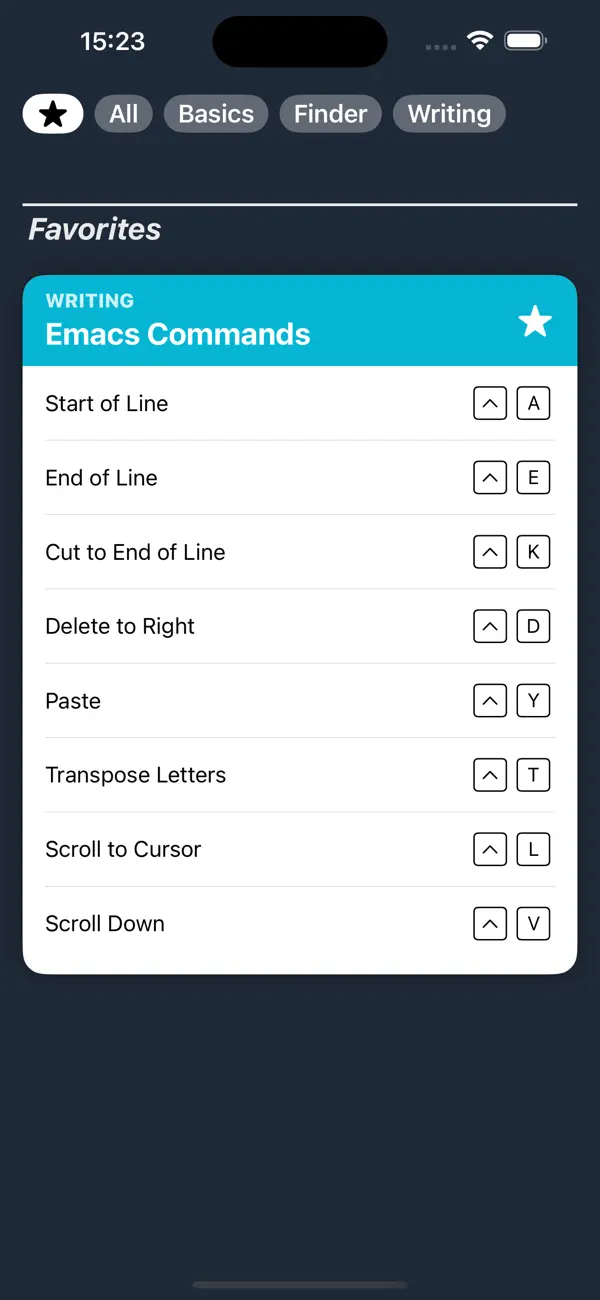Select the "A" key cap for Start of Line

(533, 403)
